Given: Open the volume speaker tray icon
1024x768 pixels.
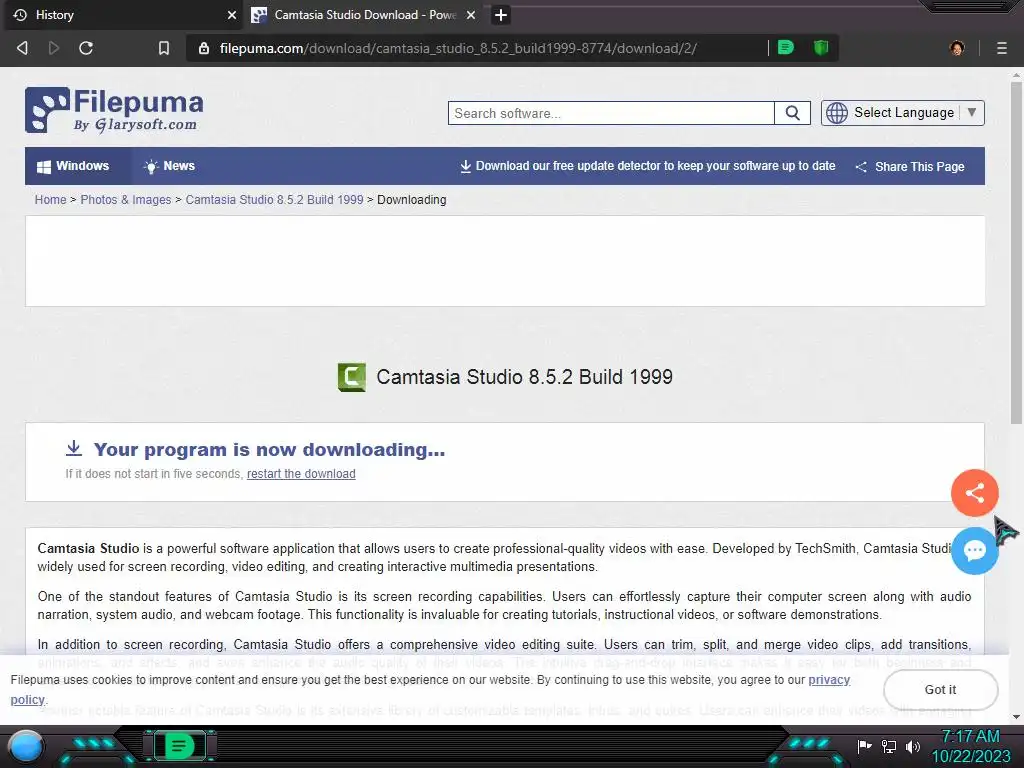Looking at the screenshot, I should pyautogui.click(x=913, y=746).
